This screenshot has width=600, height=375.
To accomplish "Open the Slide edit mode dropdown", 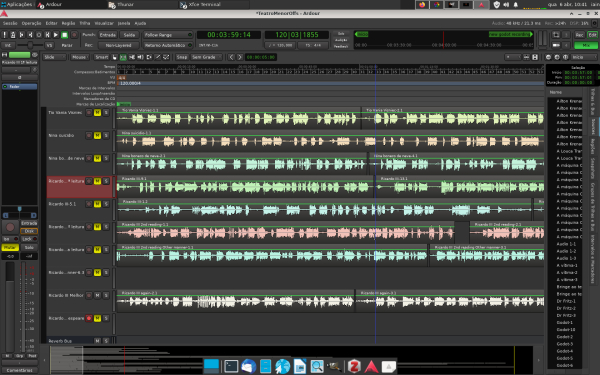I will (x=54, y=57).
